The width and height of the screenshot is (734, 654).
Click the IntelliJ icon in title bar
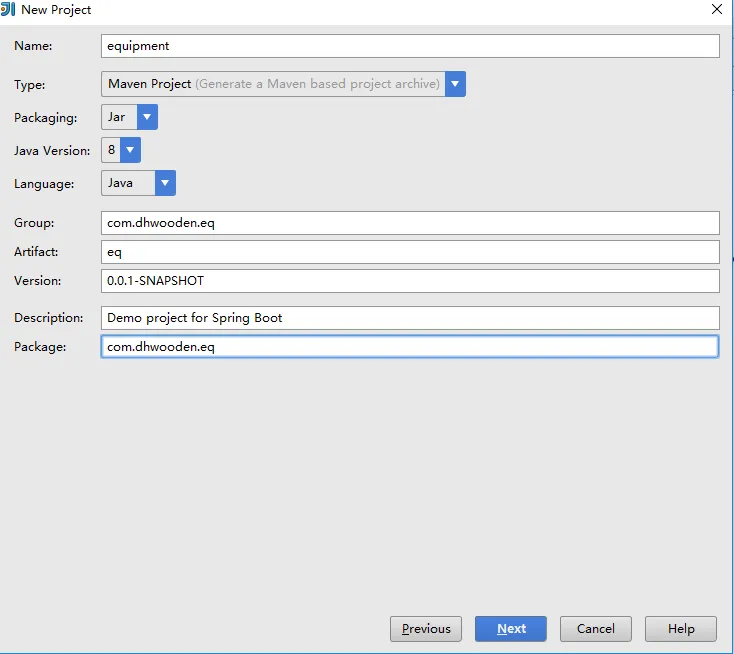pyautogui.click(x=8, y=9)
